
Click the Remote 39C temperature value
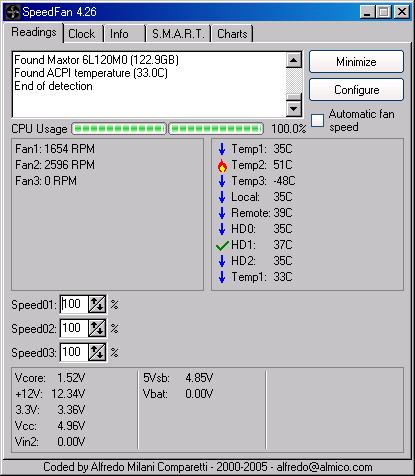[283, 213]
